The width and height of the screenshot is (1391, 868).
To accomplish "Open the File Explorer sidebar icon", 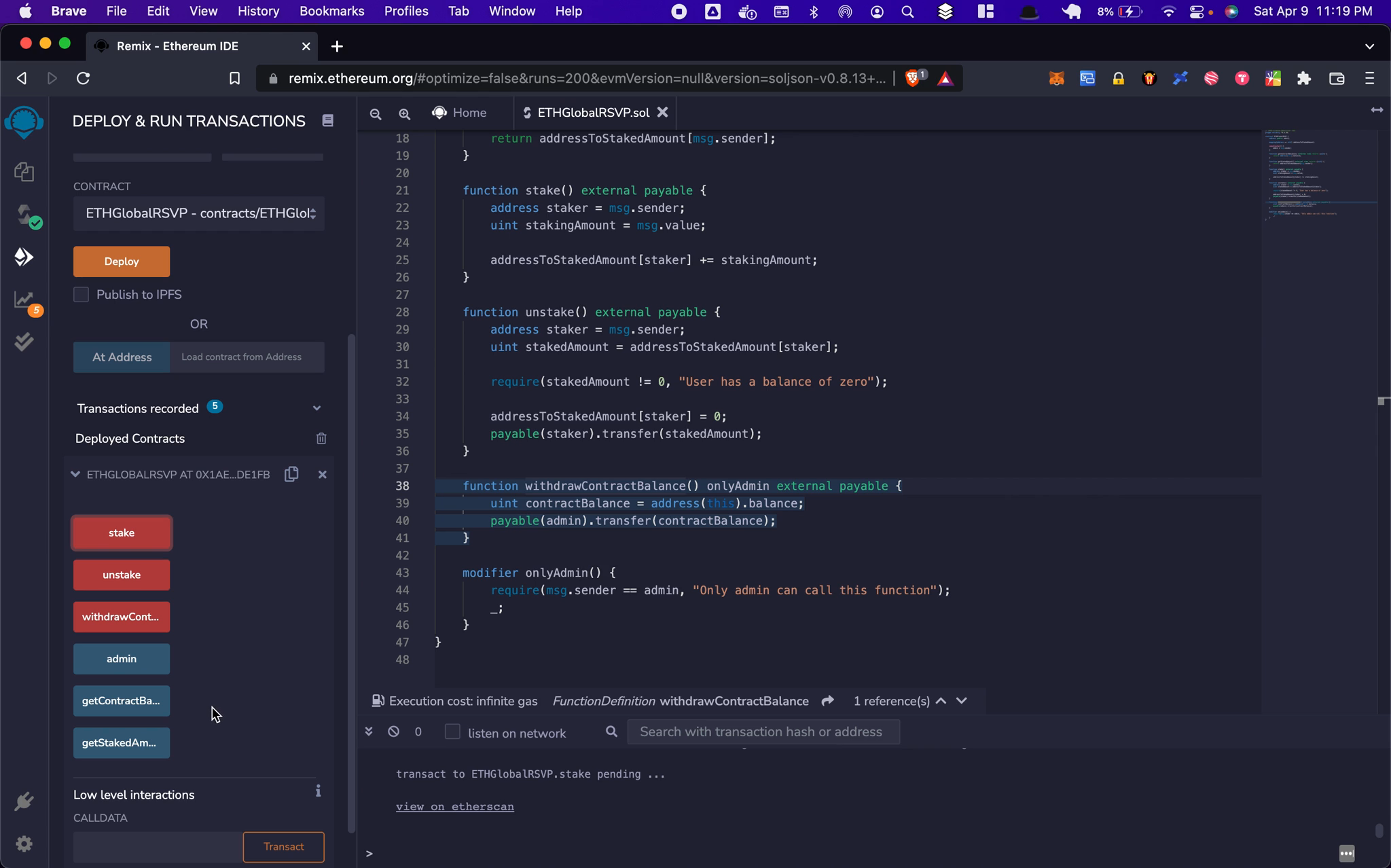I will [24, 172].
